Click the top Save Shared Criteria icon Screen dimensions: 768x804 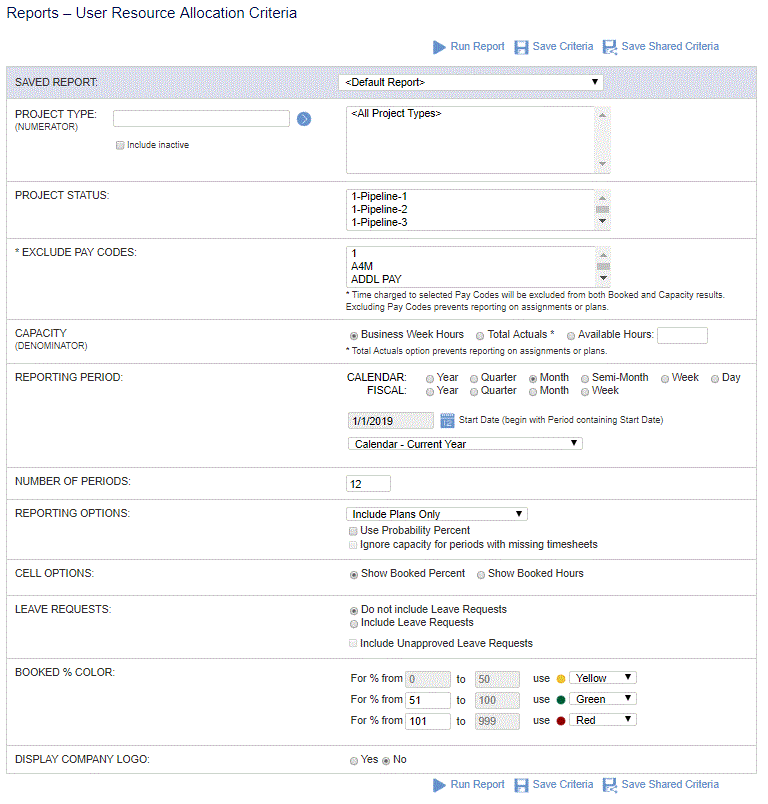click(610, 47)
